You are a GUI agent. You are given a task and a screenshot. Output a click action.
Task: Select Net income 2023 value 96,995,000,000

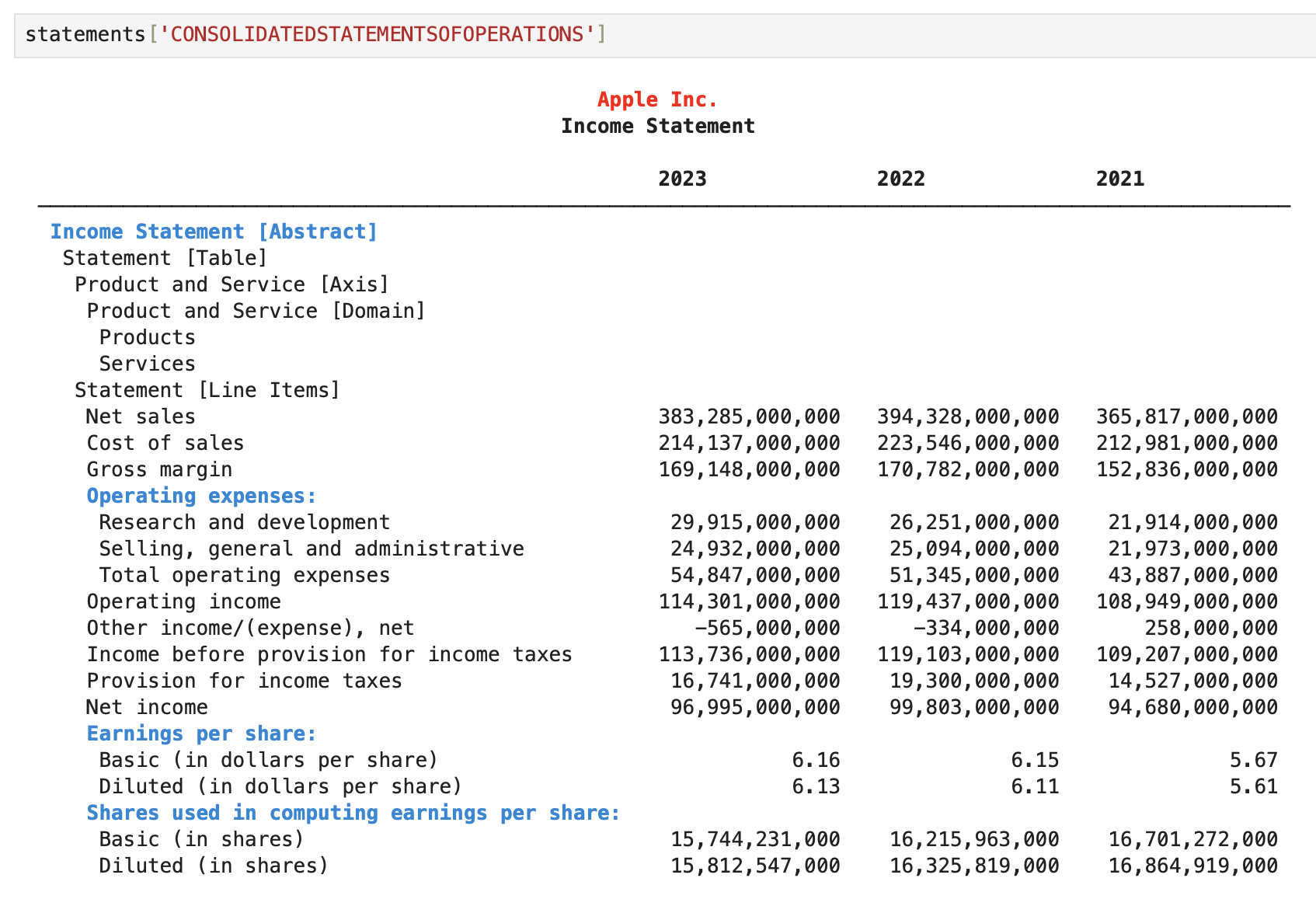tap(755, 707)
